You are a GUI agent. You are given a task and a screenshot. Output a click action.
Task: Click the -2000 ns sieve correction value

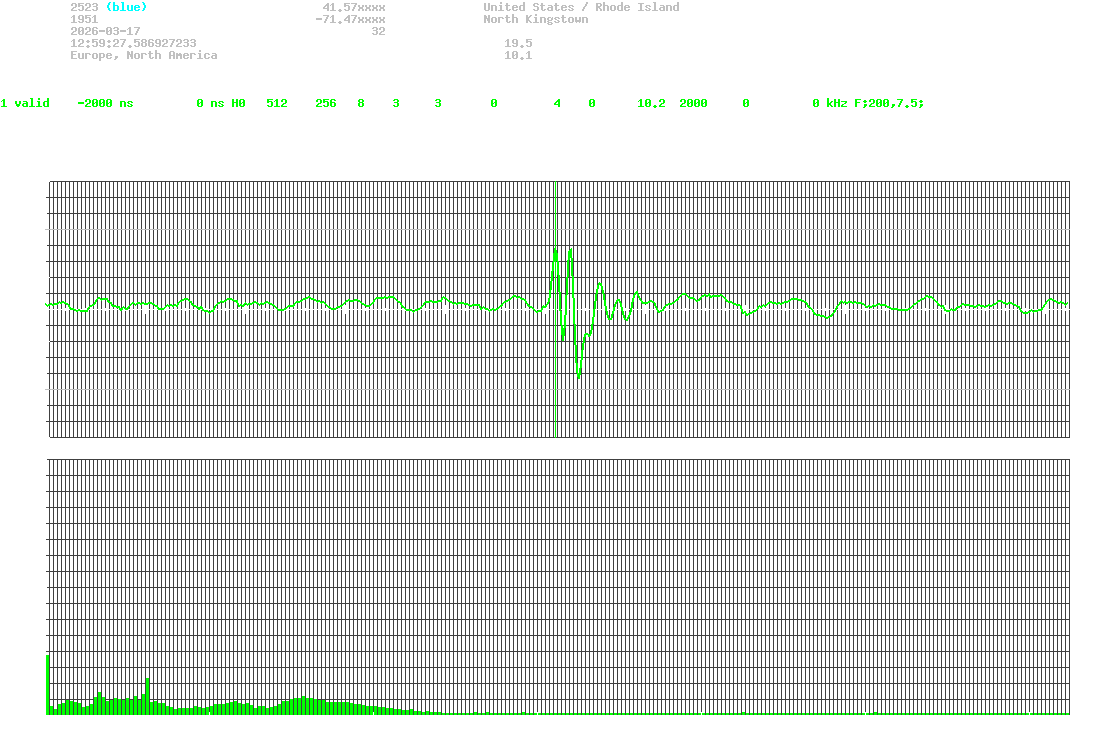tap(105, 103)
